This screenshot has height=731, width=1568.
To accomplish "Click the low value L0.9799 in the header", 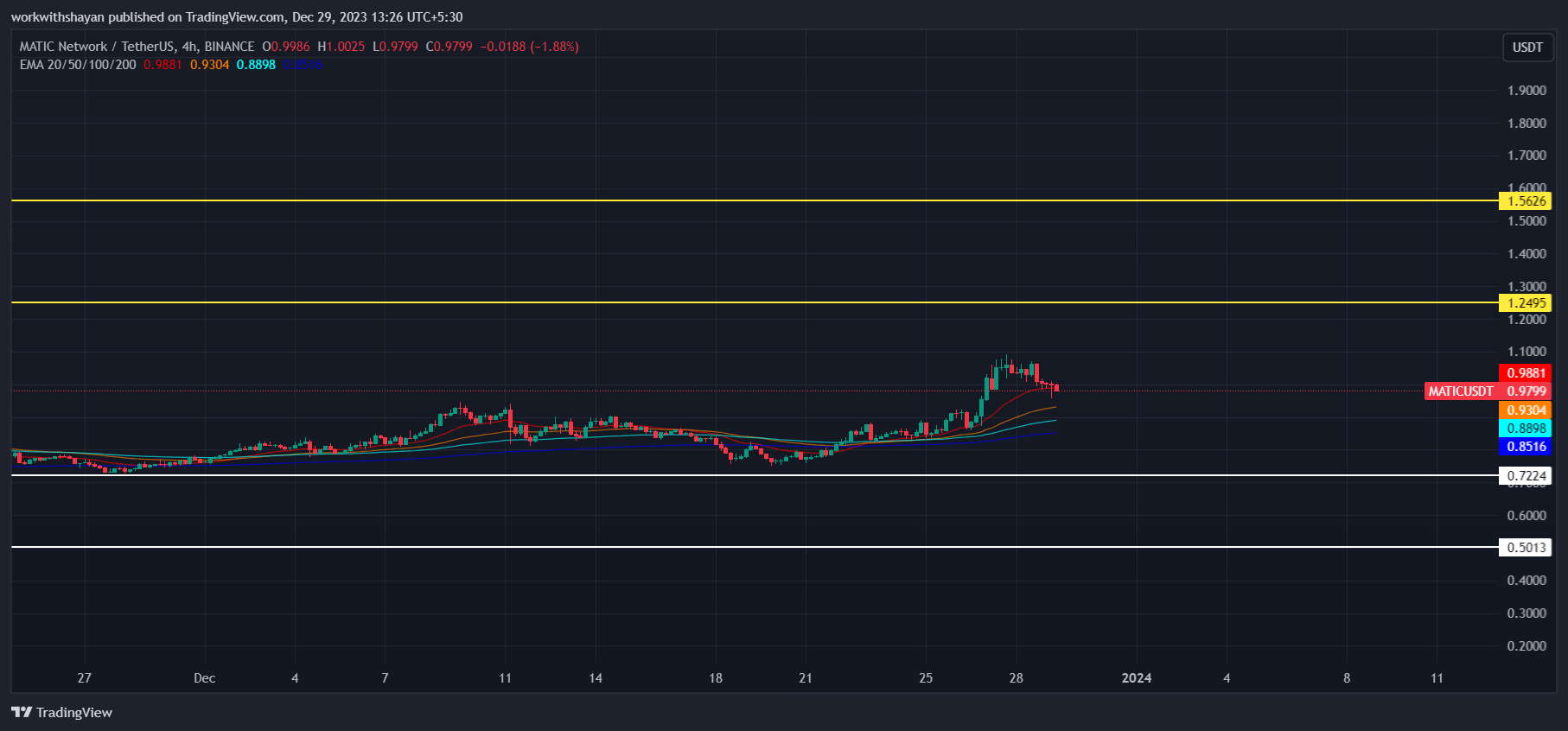I will click(396, 47).
